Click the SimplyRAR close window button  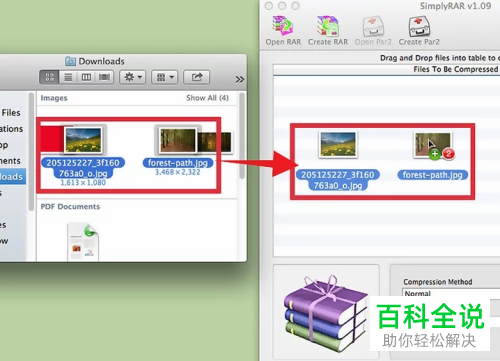tap(269, 6)
